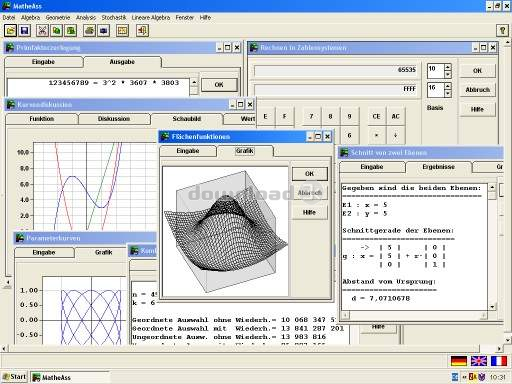
Task: Adjust the base 16 spinner
Action: 448,90
